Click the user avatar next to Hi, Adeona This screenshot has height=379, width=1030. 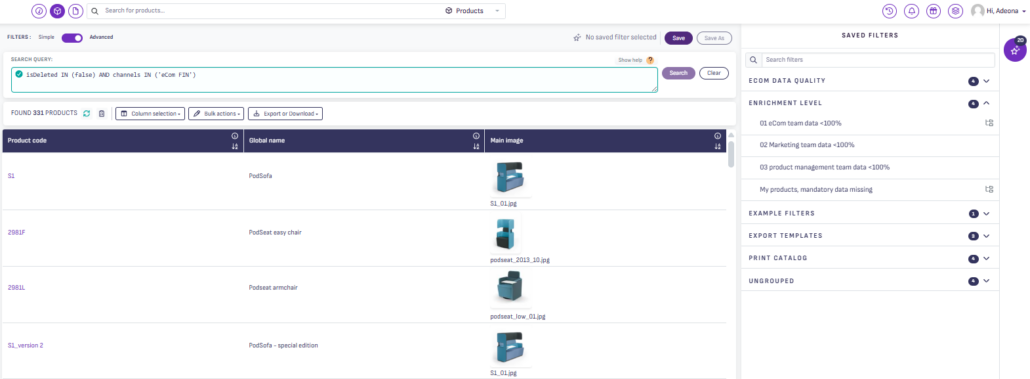(977, 11)
